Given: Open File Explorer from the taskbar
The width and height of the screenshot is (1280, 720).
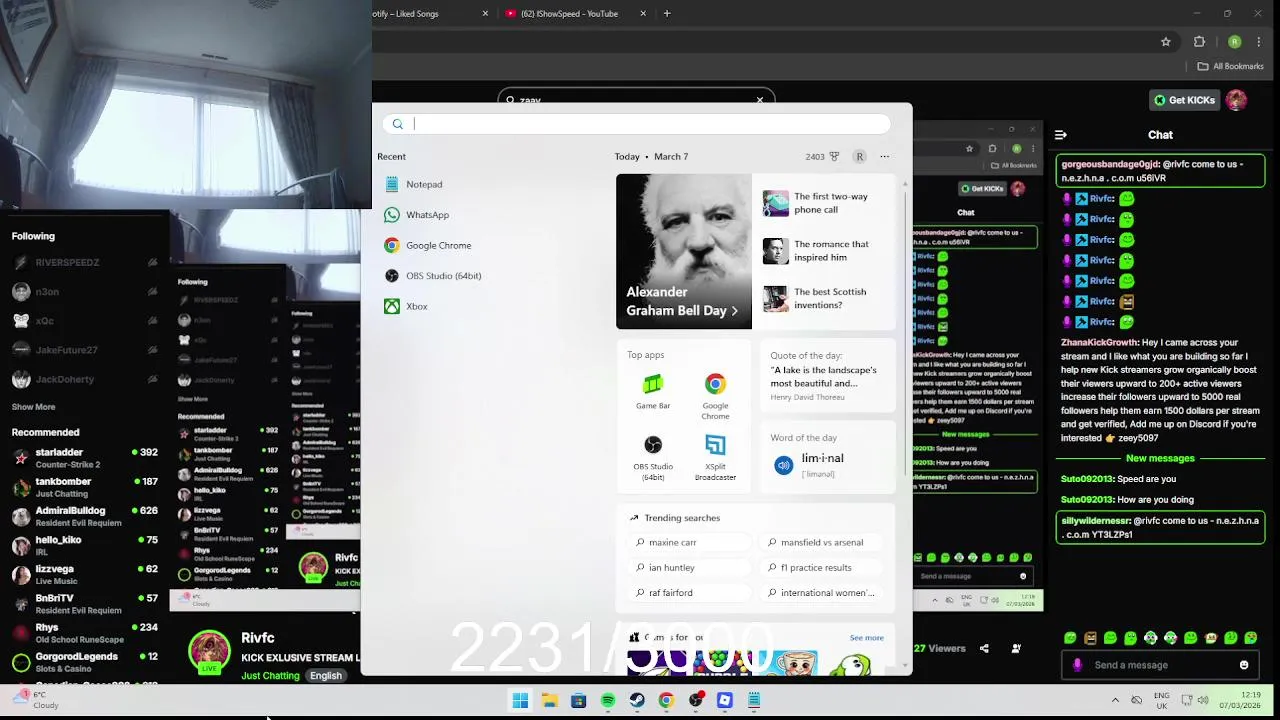Looking at the screenshot, I should pos(549,701).
